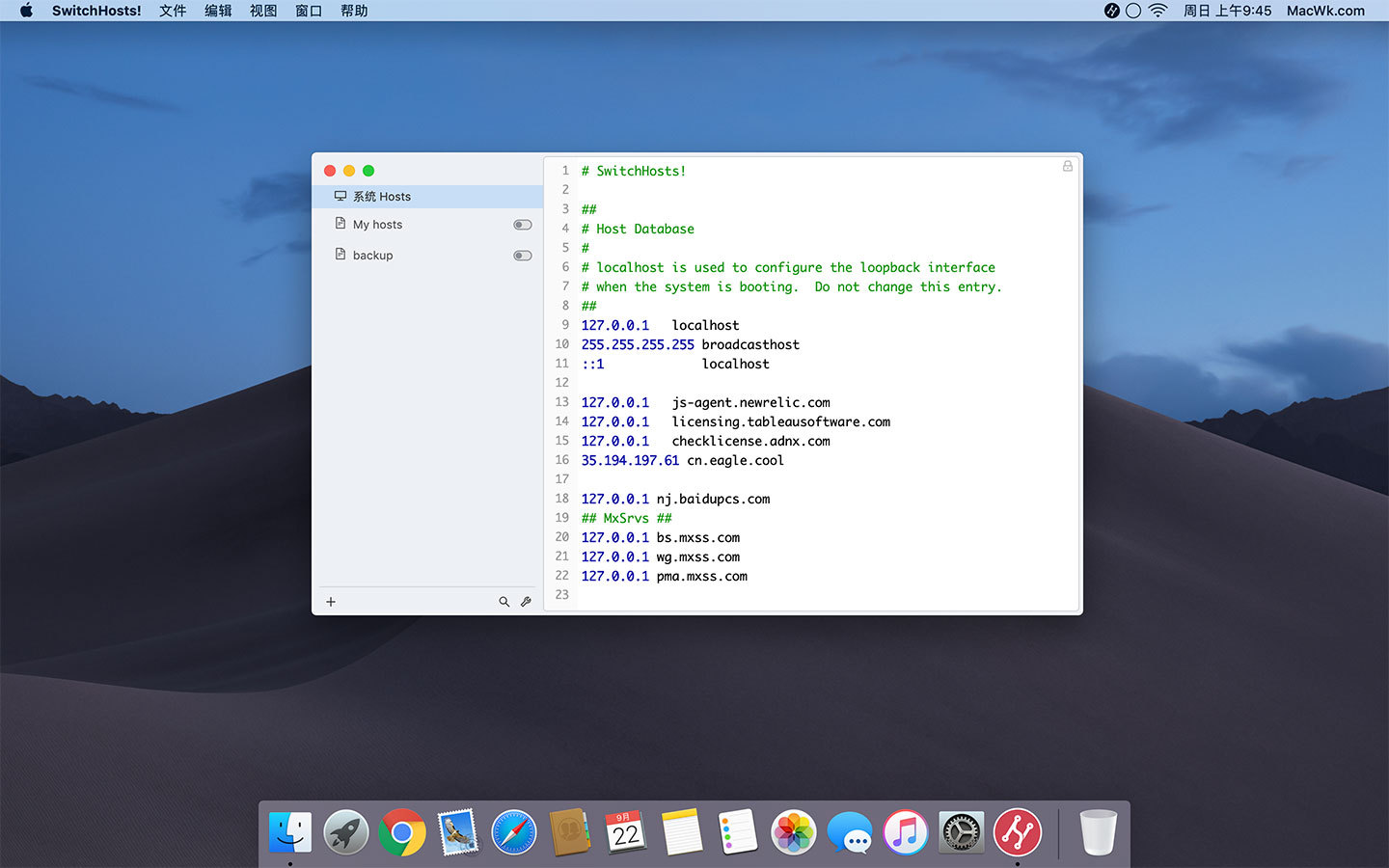1389x868 pixels.
Task: Open the 帮助 menu
Action: tap(354, 11)
